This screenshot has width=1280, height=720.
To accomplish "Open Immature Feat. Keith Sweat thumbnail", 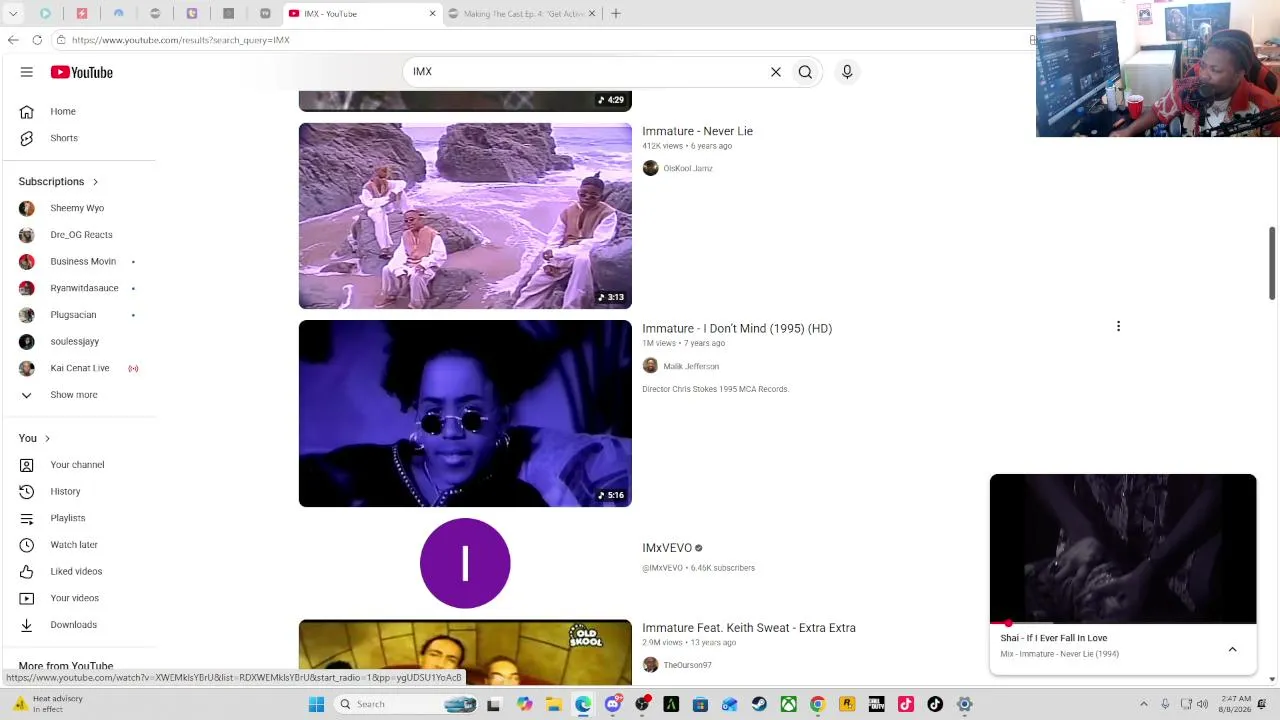I will pos(465,653).
